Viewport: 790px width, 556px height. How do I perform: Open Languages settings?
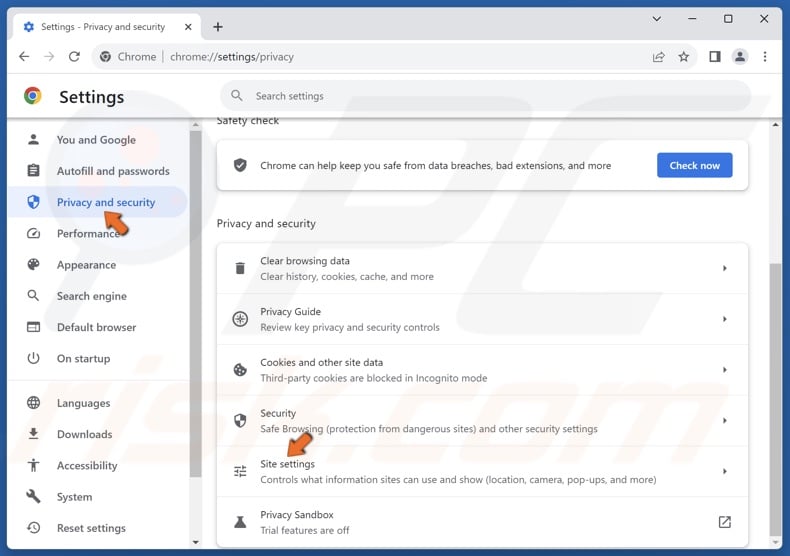[97, 402]
